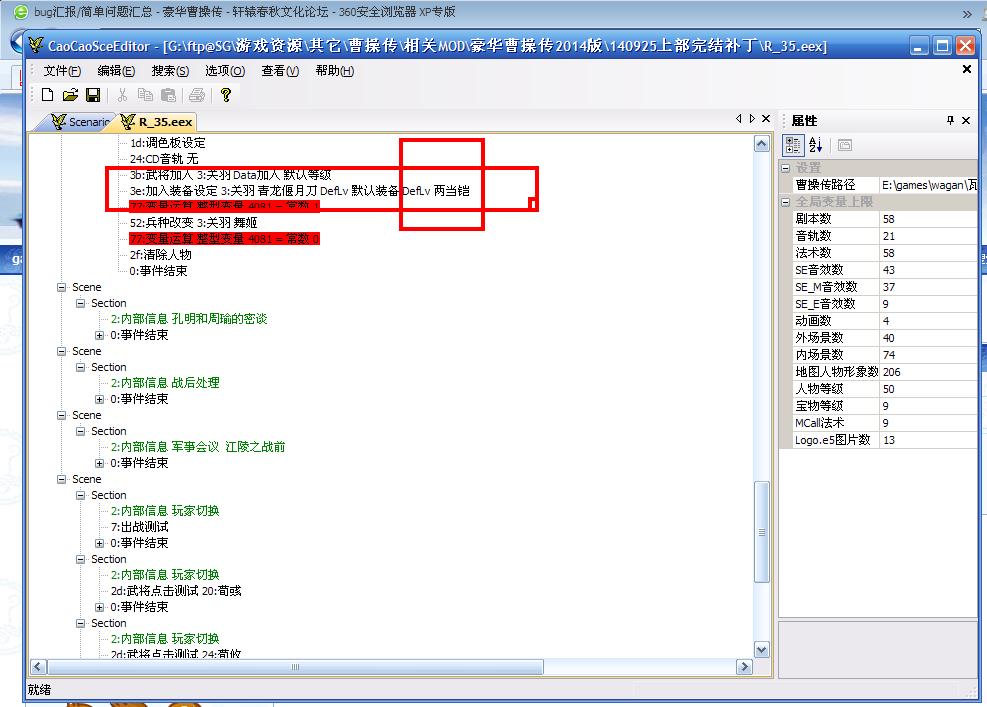
Task: Click vertical scrollbar up arrow in tree
Action: 762,144
